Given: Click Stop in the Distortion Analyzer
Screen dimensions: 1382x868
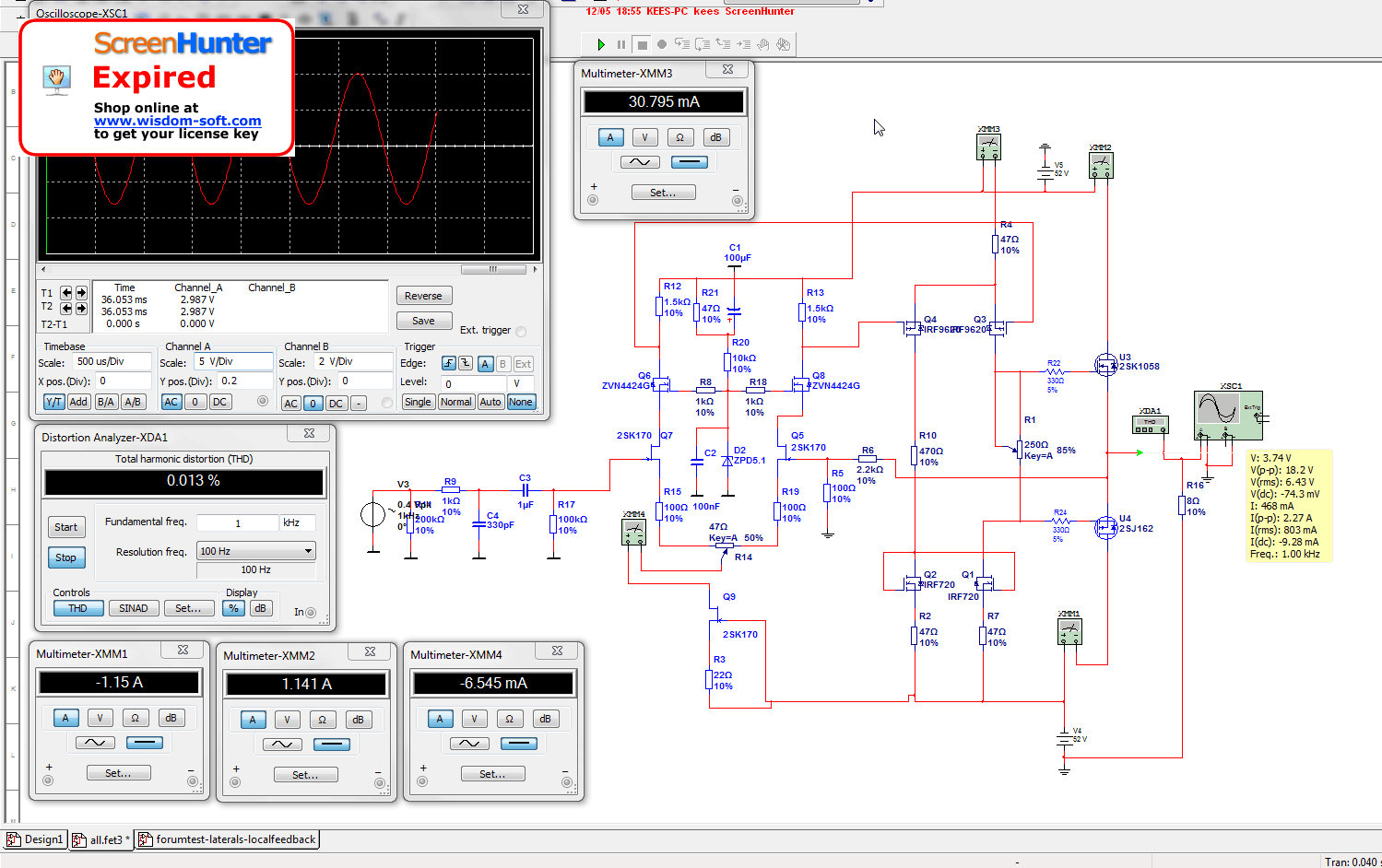Looking at the screenshot, I should tap(66, 557).
